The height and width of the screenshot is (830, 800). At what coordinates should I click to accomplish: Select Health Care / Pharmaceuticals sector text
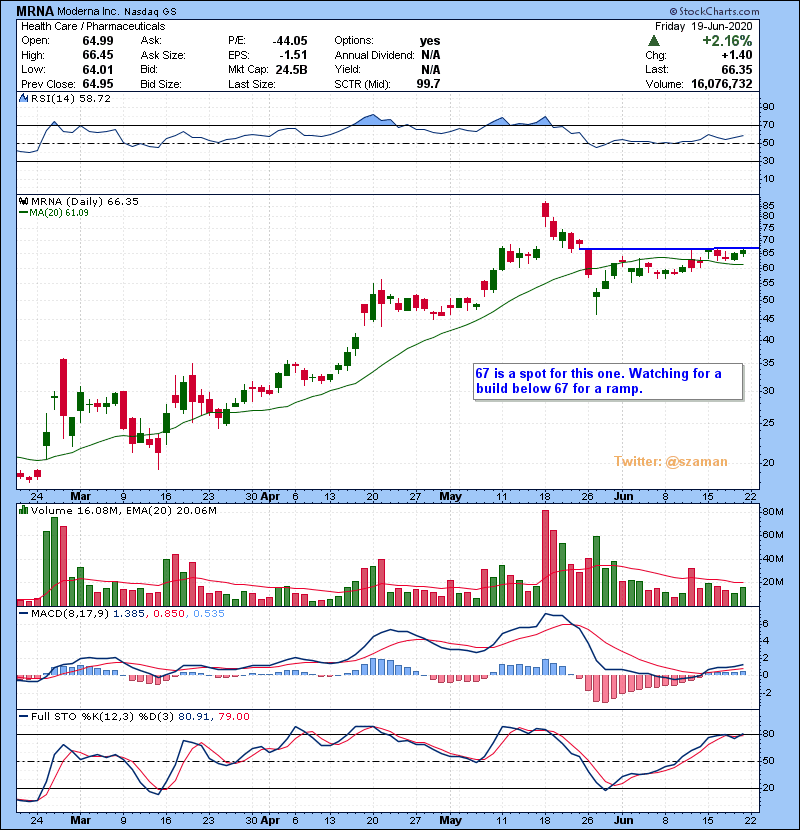[93, 26]
